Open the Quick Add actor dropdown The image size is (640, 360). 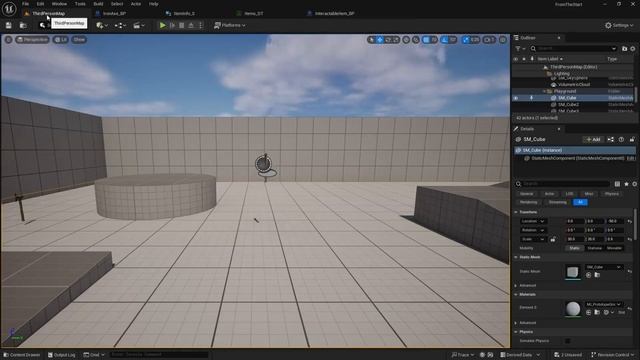102,25
